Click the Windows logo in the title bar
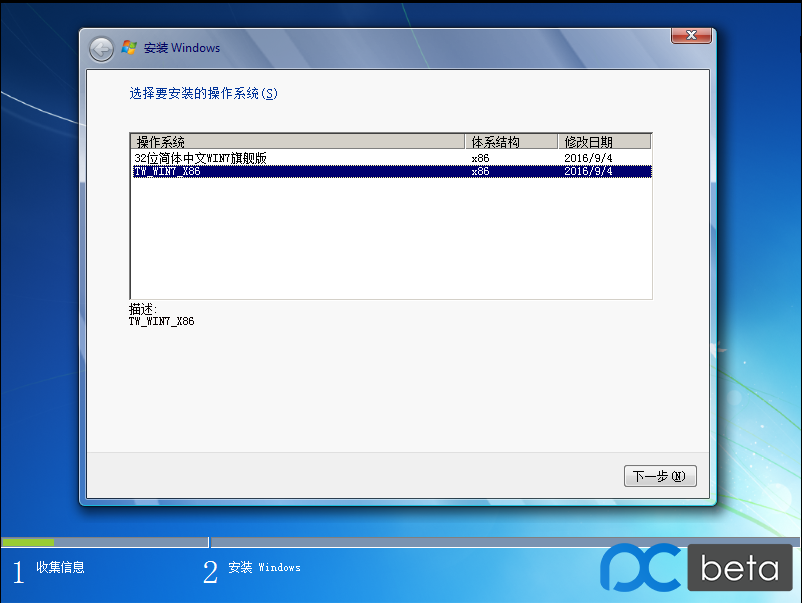This screenshot has height=603, width=802. point(129,47)
